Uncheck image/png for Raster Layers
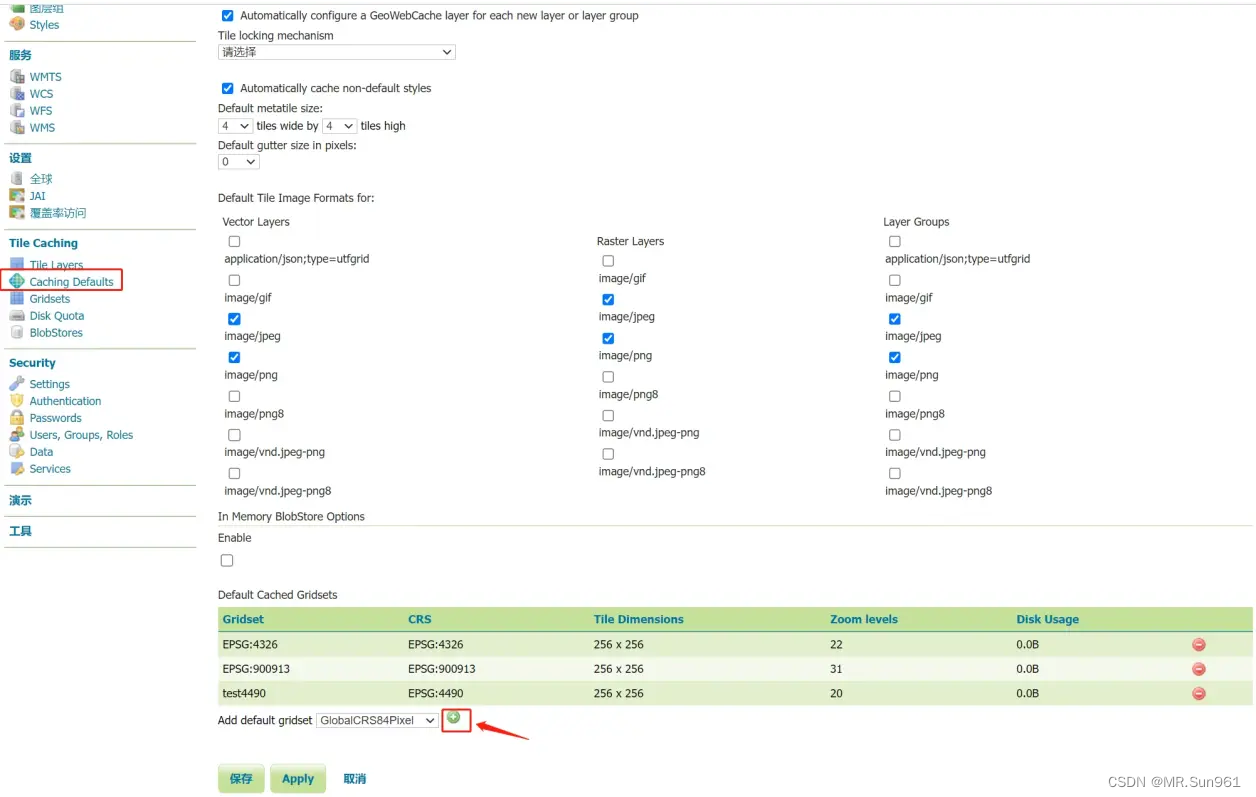Image resolution: width=1256 pixels, height=797 pixels. click(x=608, y=338)
